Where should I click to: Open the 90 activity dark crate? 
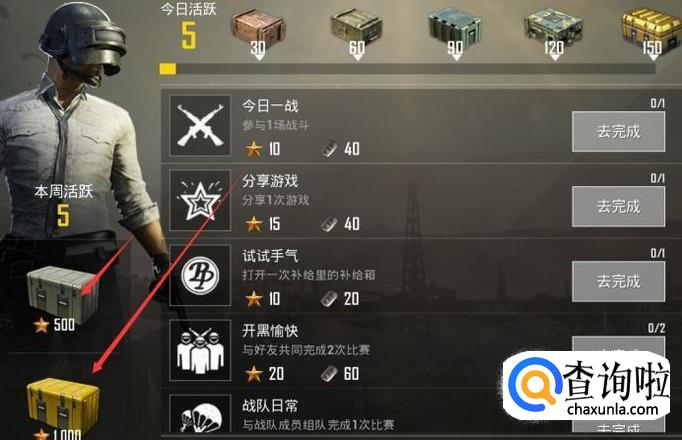(455, 30)
